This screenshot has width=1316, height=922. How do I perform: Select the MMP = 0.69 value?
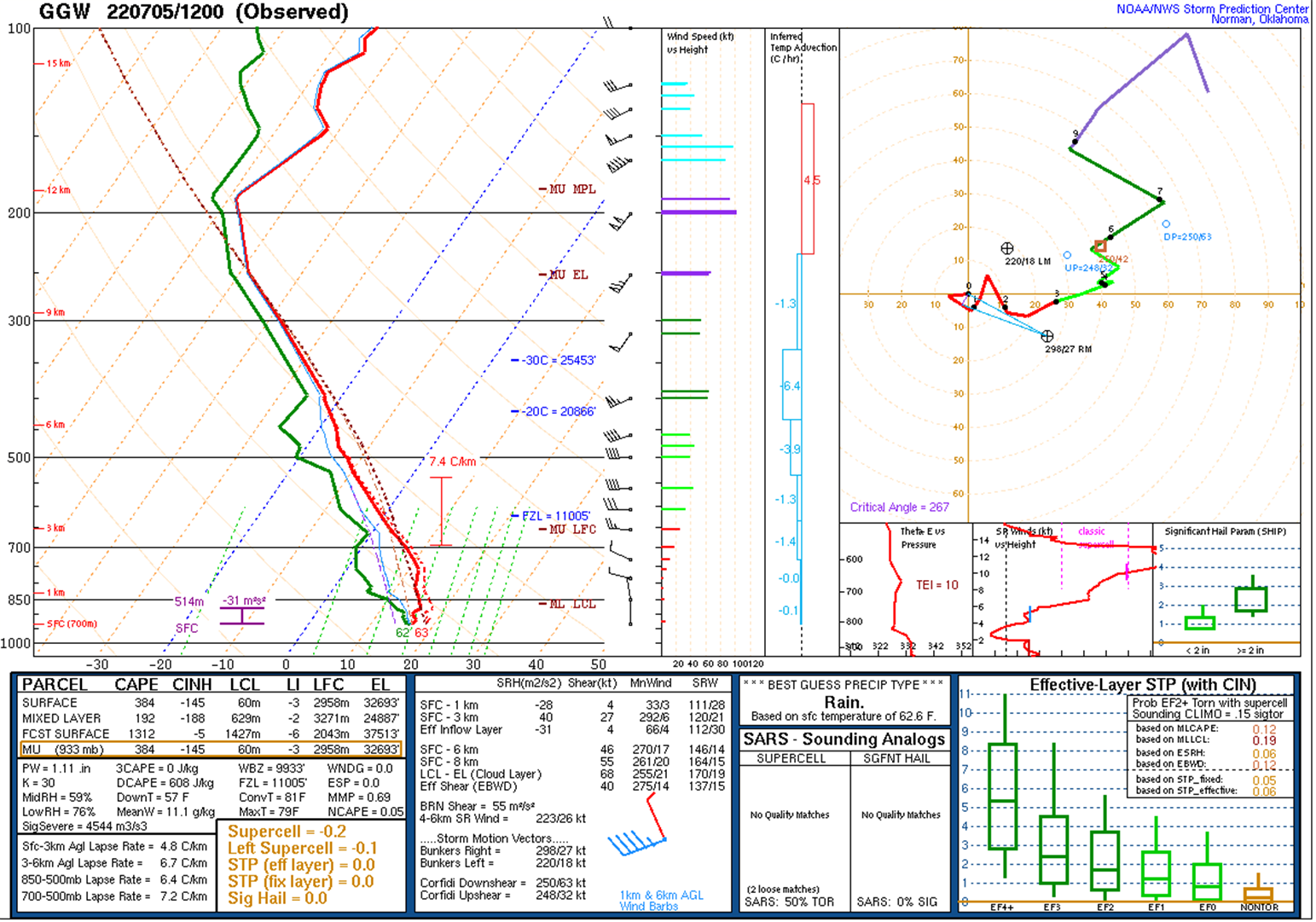tap(358, 797)
